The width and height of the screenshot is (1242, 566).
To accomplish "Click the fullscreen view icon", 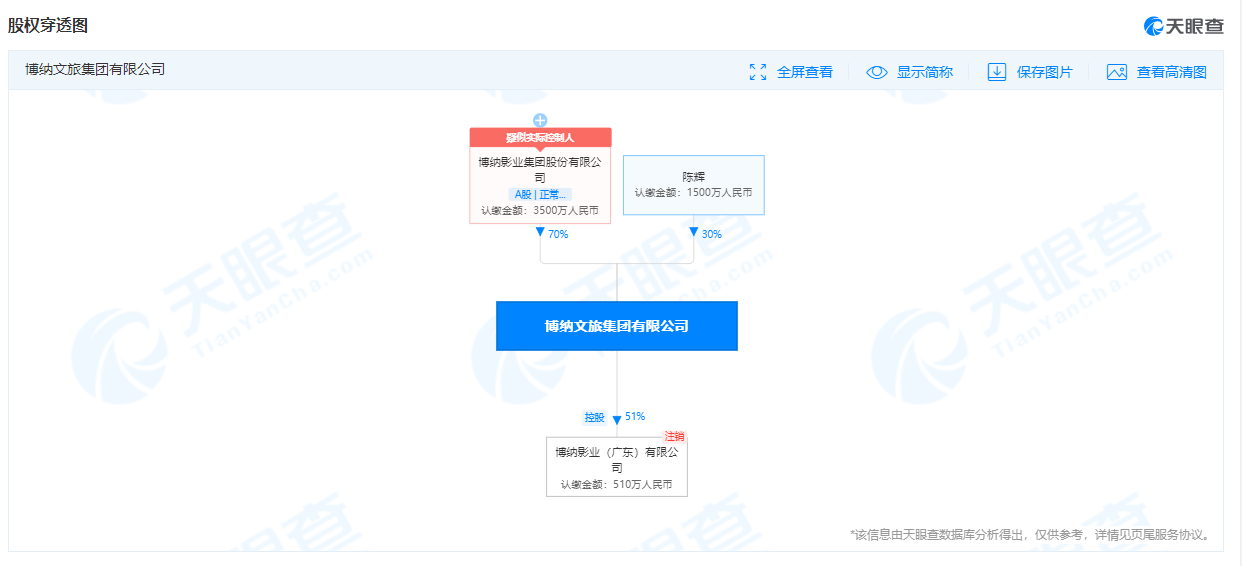I will coord(758,72).
